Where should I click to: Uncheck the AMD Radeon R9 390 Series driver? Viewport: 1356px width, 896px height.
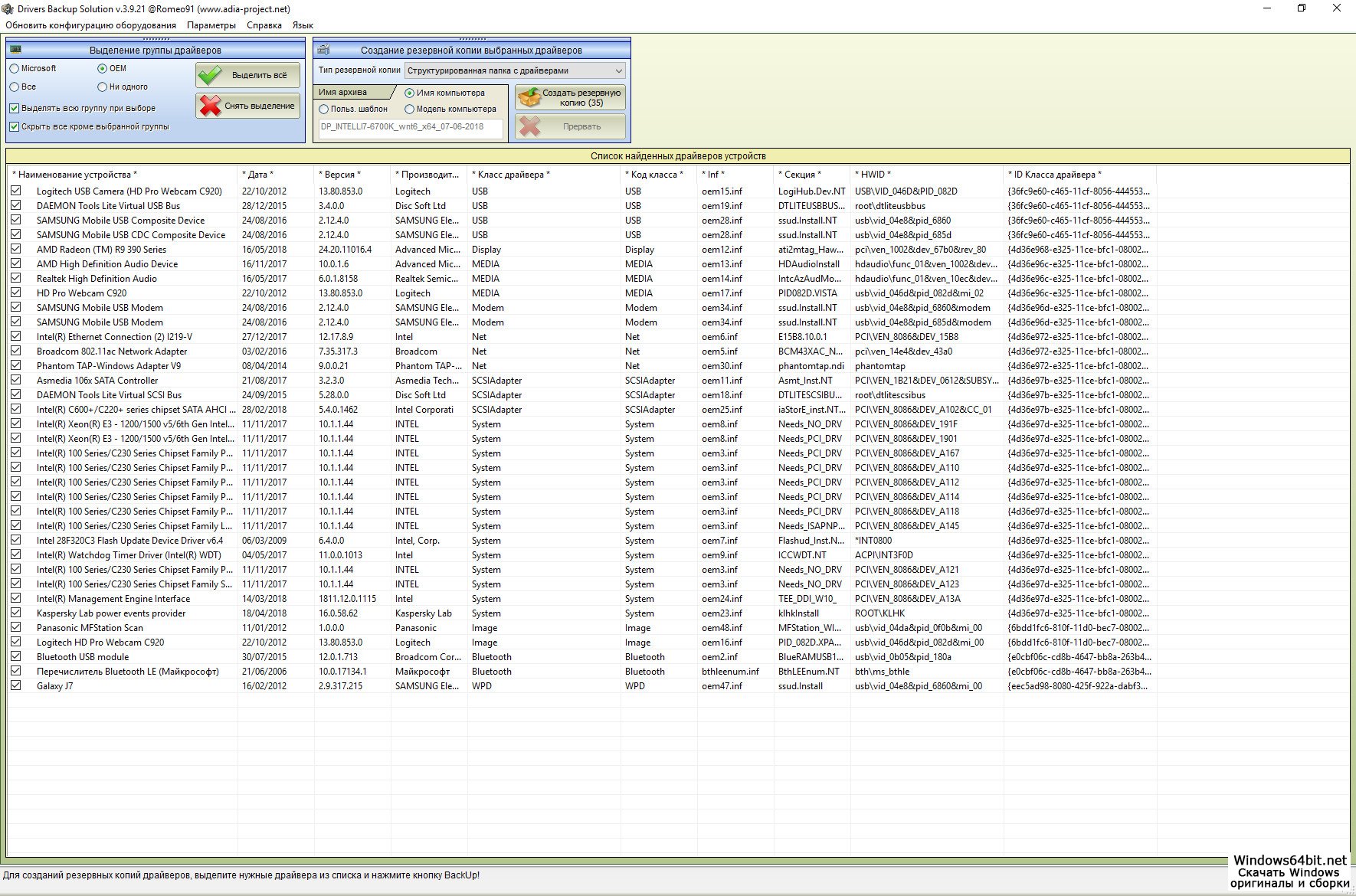coord(16,249)
